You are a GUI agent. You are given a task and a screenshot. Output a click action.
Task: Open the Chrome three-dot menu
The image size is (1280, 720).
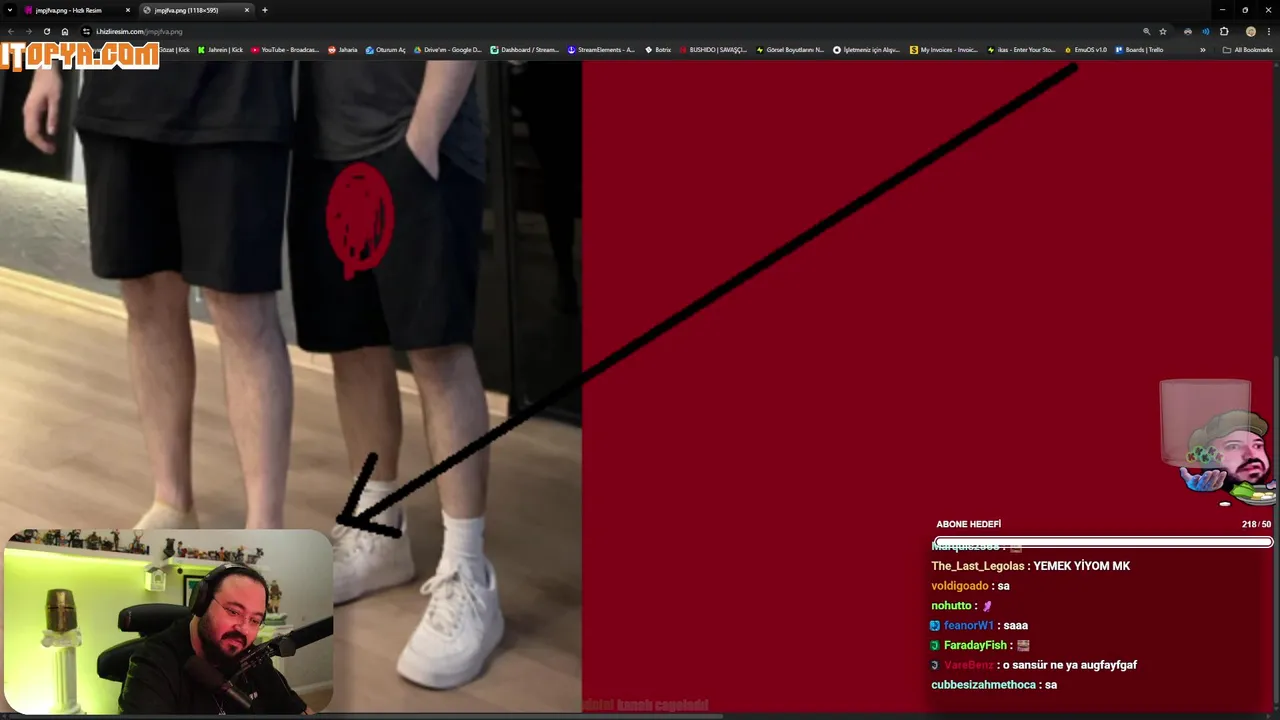[1268, 31]
